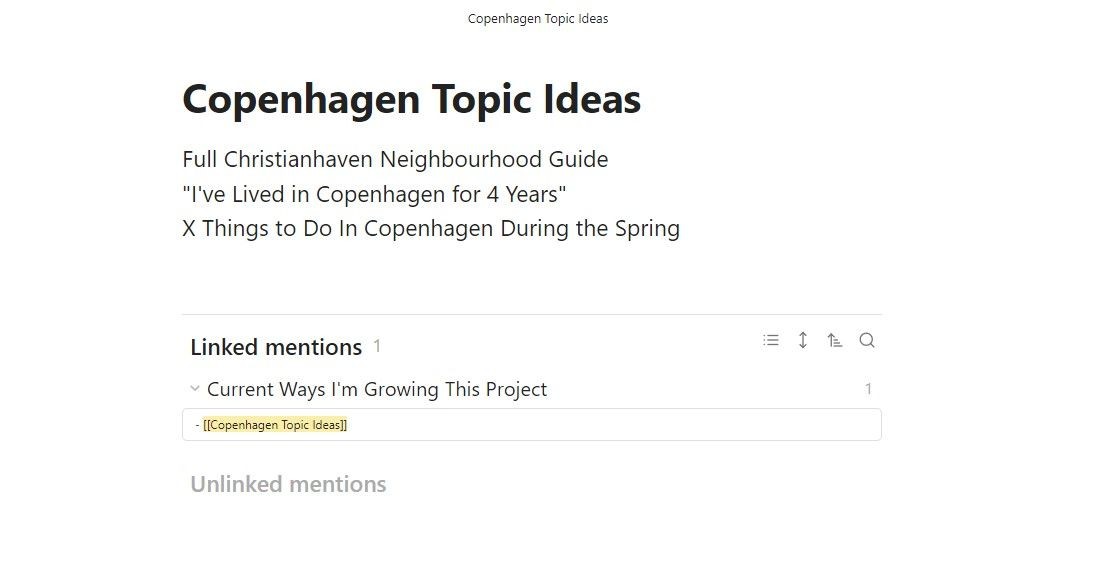Viewport: 1112px width, 562px height.
Task: Place cursor in 'Full Christianhaven Neighbourhood Guide' line
Action: coord(395,160)
